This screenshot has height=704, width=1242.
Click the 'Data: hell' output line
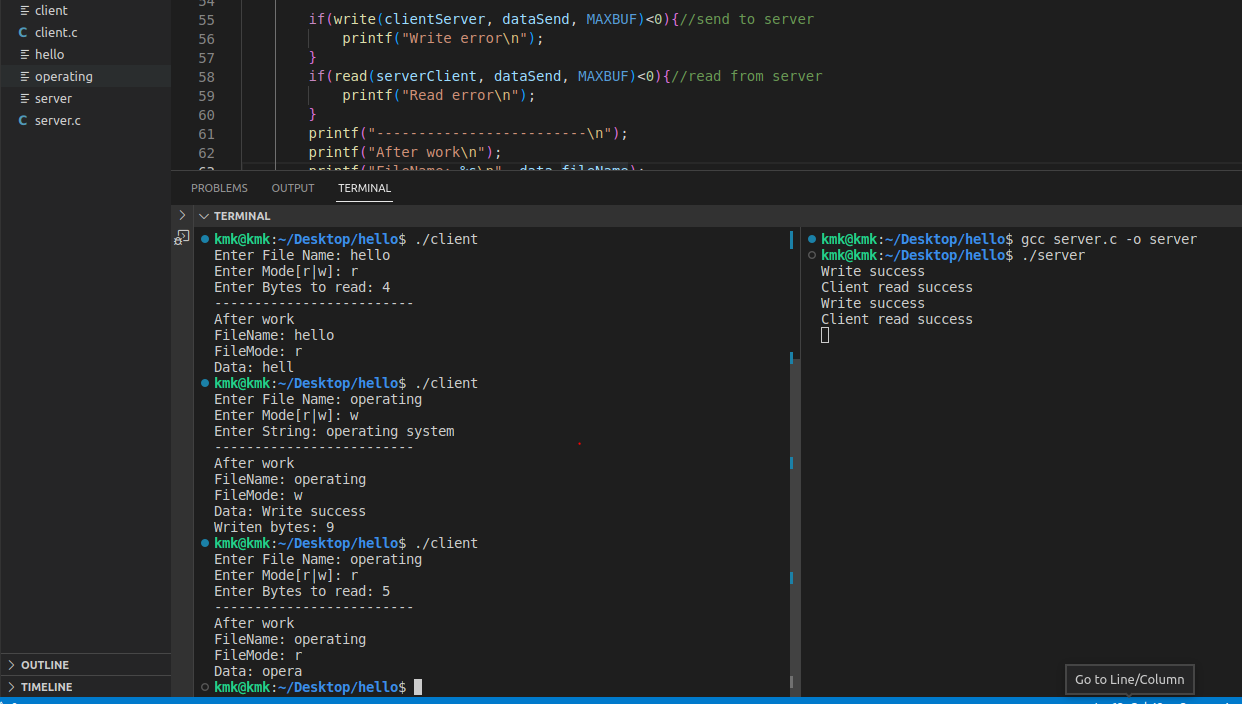tap(254, 367)
